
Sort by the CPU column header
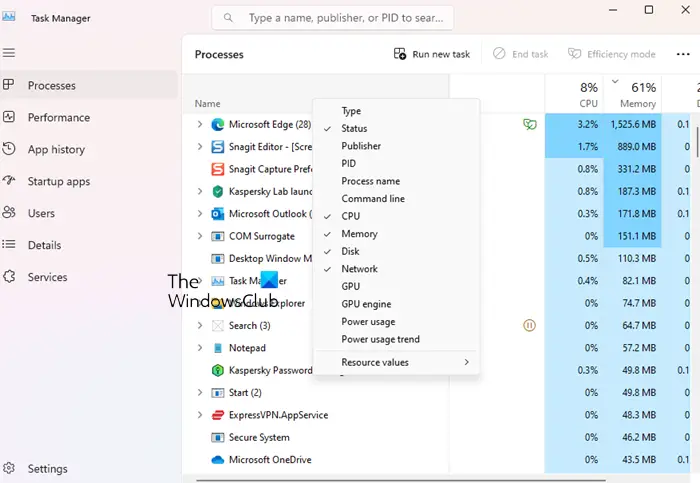(575, 94)
